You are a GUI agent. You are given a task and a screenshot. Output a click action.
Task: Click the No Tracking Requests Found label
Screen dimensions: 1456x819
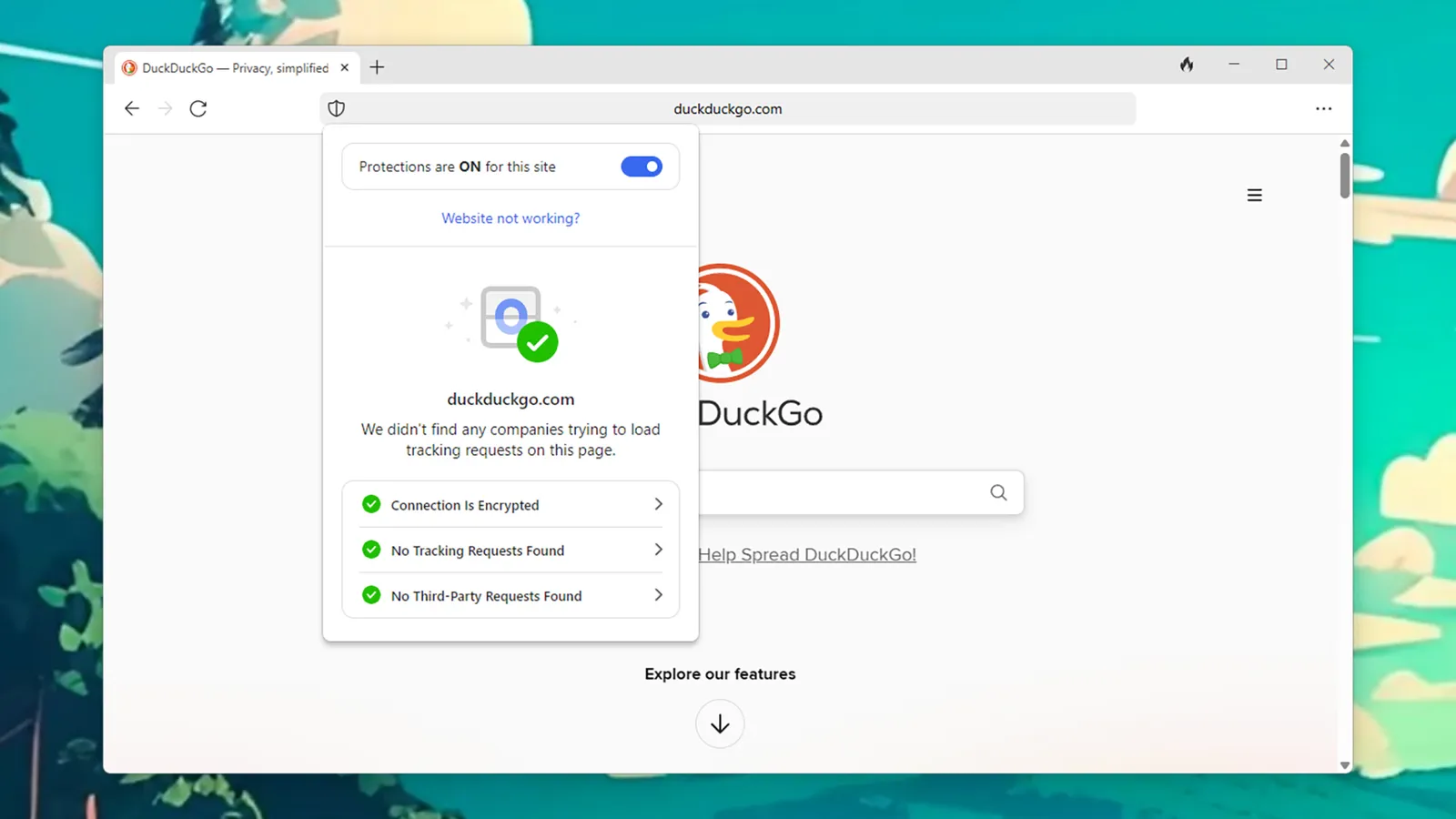pos(478,551)
